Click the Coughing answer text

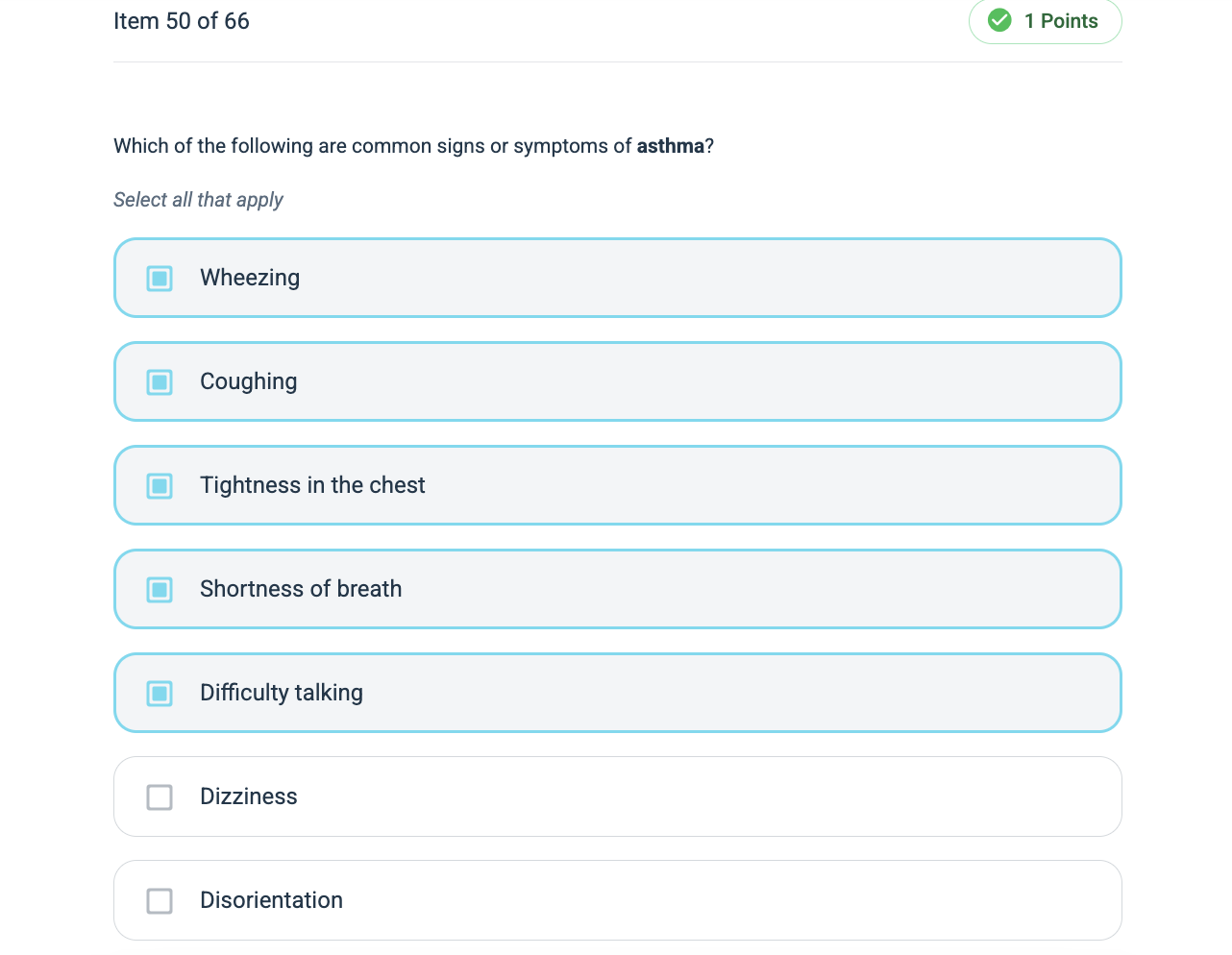coord(248,381)
